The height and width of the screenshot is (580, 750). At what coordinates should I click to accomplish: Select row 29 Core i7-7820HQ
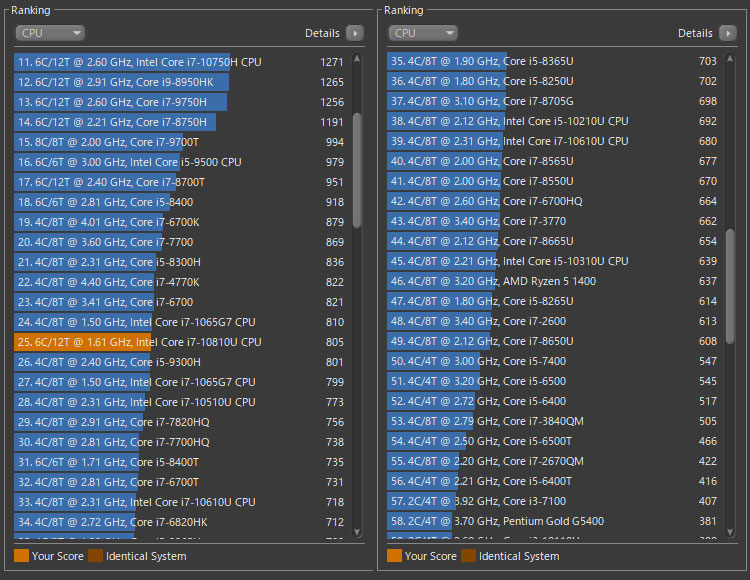click(x=180, y=422)
